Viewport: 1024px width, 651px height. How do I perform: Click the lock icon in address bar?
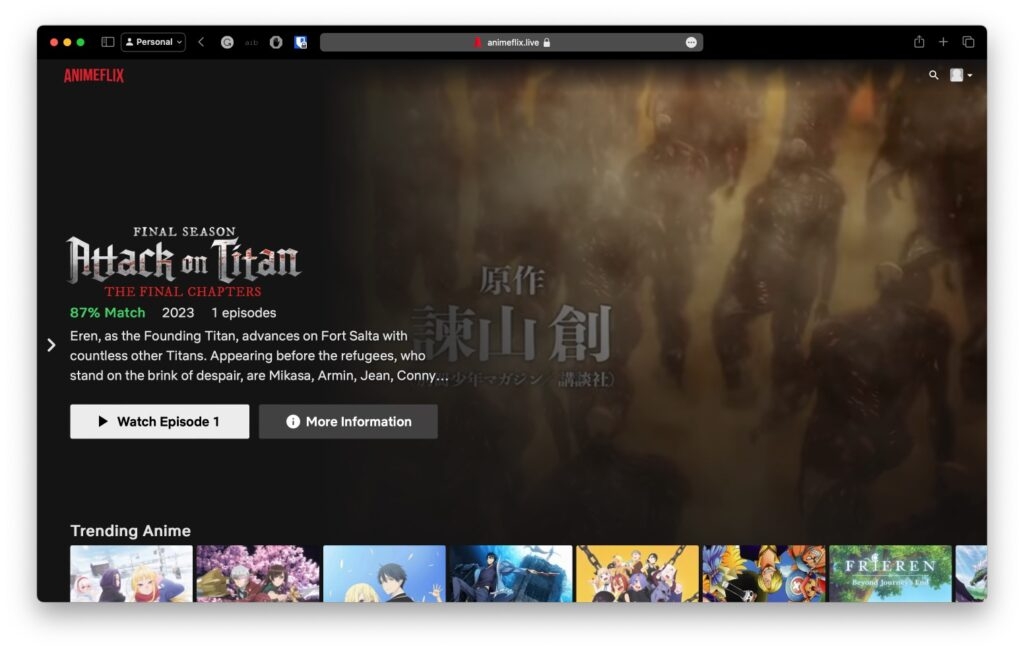click(547, 42)
